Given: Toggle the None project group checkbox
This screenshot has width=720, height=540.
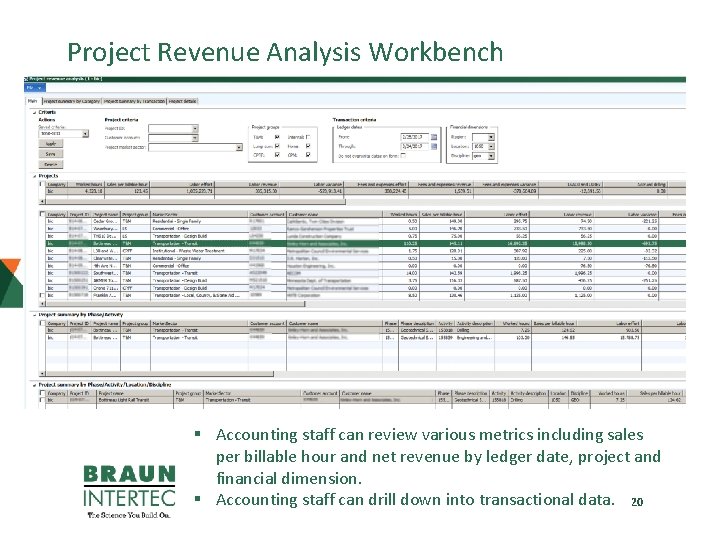Looking at the screenshot, I should [x=308, y=146].
